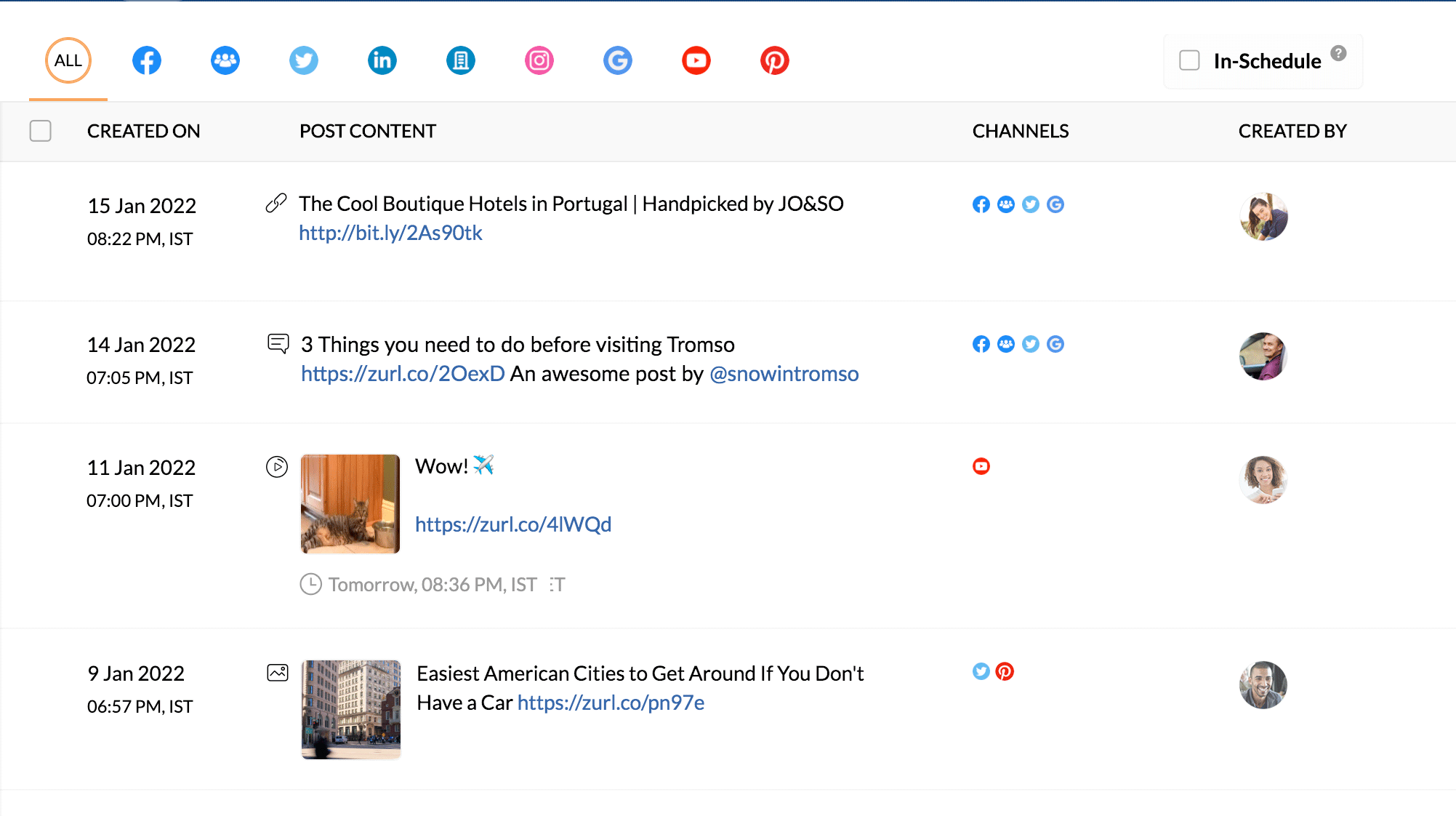Viewport: 1456px width, 816px height.
Task: Open In-Schedule help question mark
Action: pos(1339,53)
